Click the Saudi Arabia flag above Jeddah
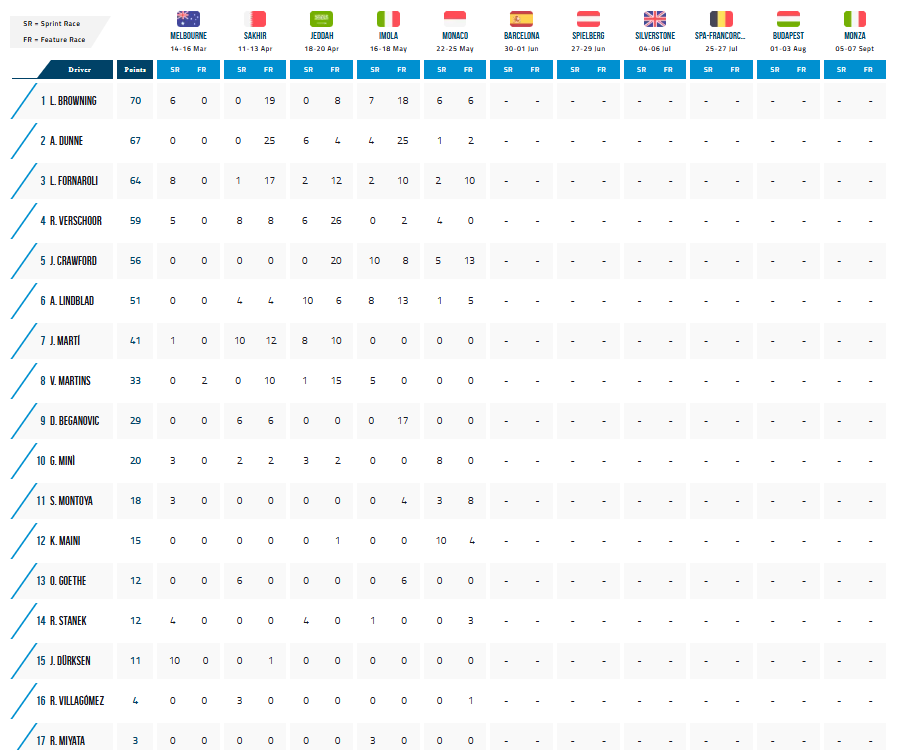The image size is (897, 750). click(x=322, y=18)
